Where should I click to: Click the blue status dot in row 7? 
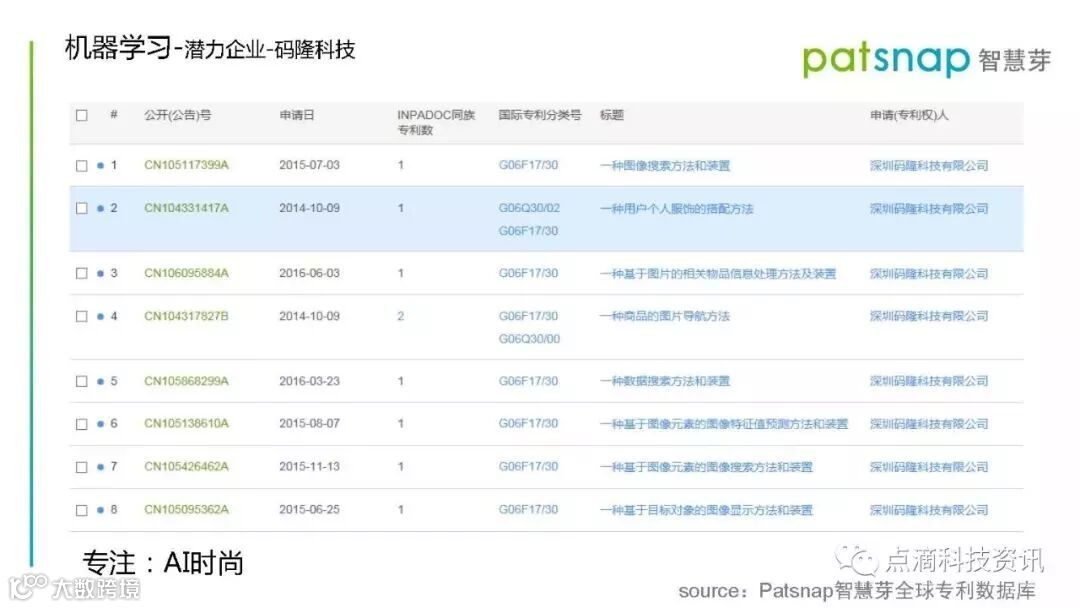click(101, 467)
